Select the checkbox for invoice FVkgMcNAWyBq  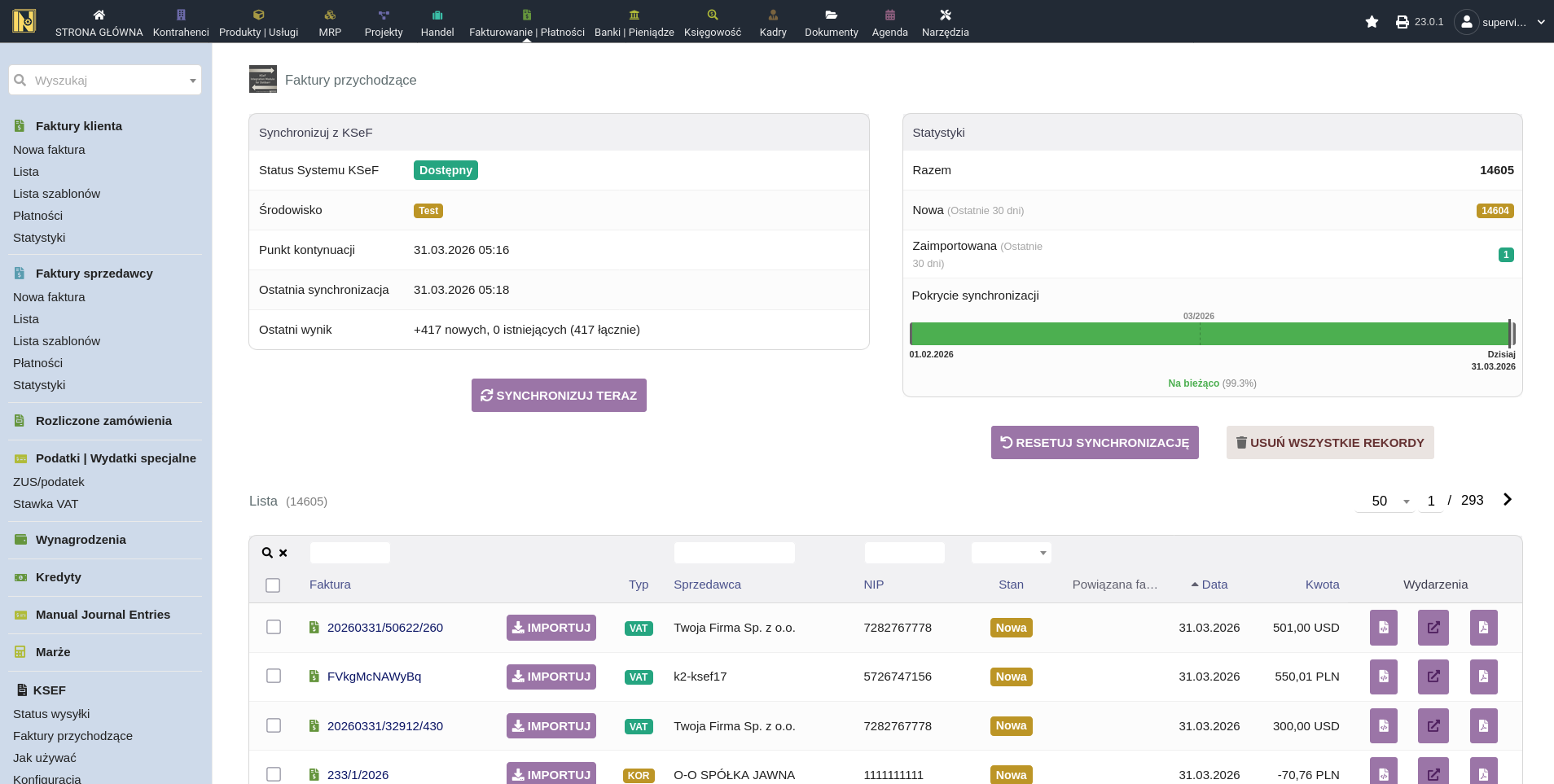274,676
